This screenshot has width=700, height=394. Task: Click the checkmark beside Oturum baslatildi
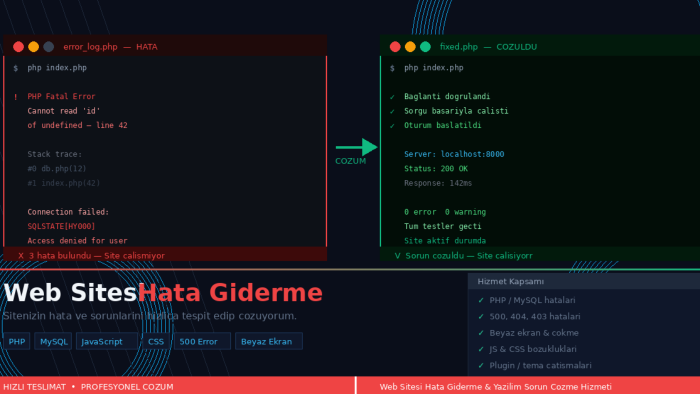[x=392, y=125]
